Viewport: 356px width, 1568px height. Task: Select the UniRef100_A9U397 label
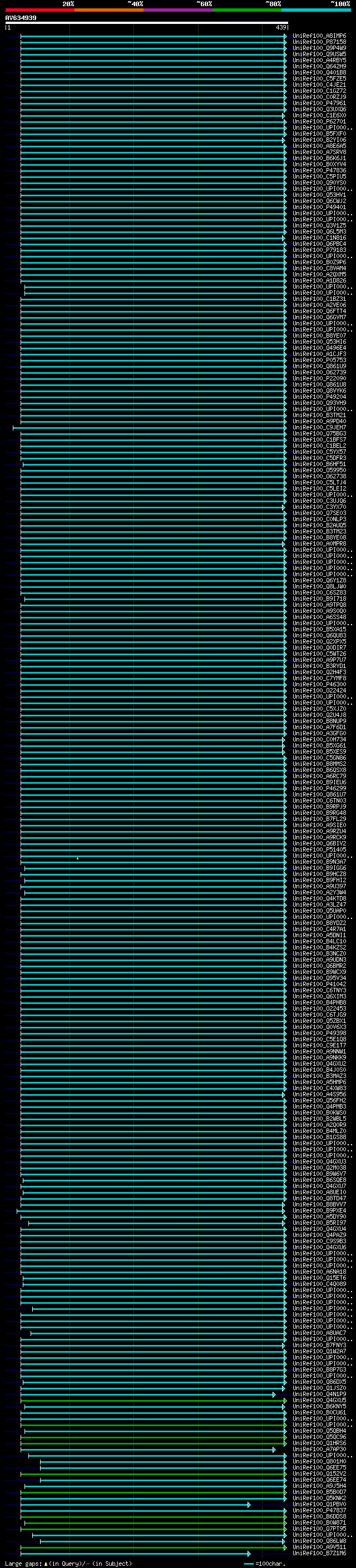319,886
